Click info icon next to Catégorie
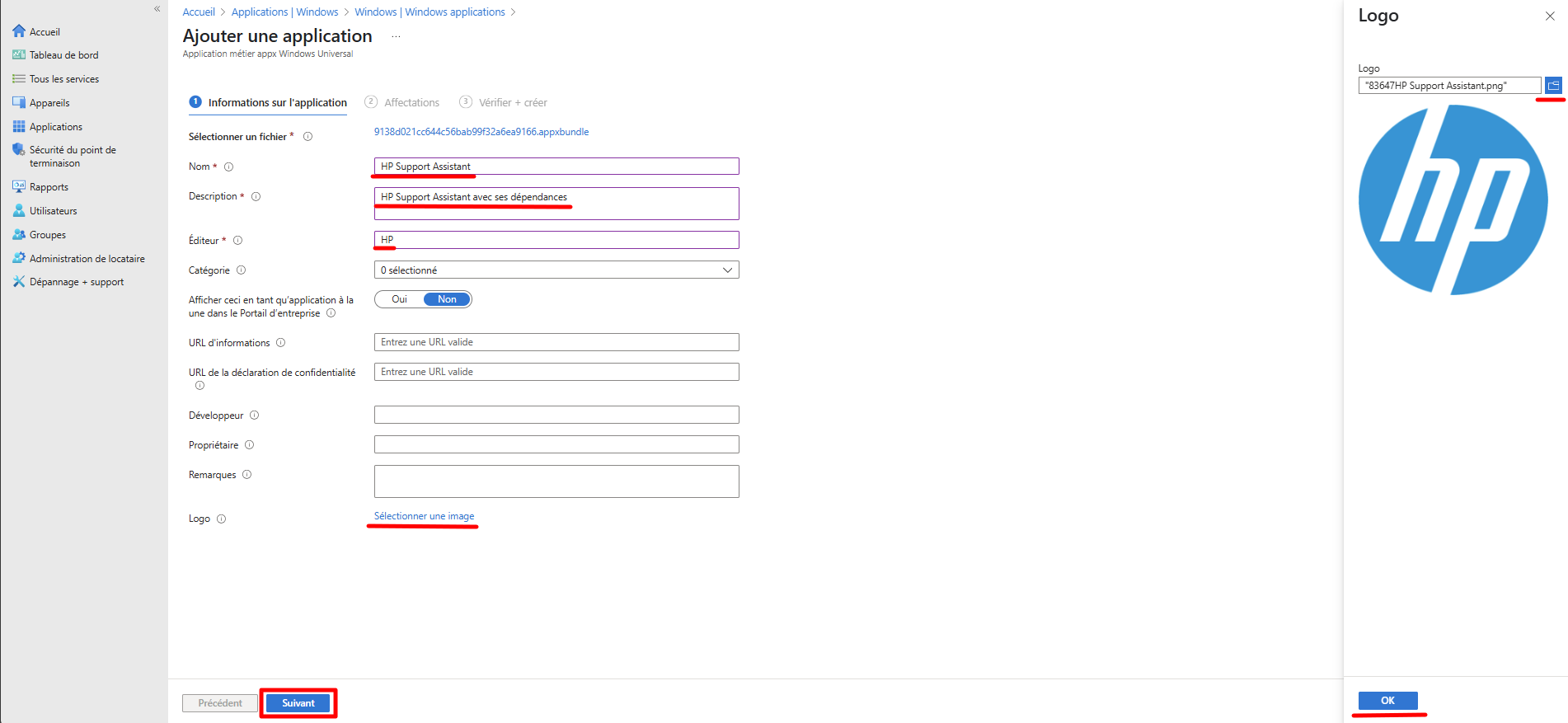 (x=241, y=270)
